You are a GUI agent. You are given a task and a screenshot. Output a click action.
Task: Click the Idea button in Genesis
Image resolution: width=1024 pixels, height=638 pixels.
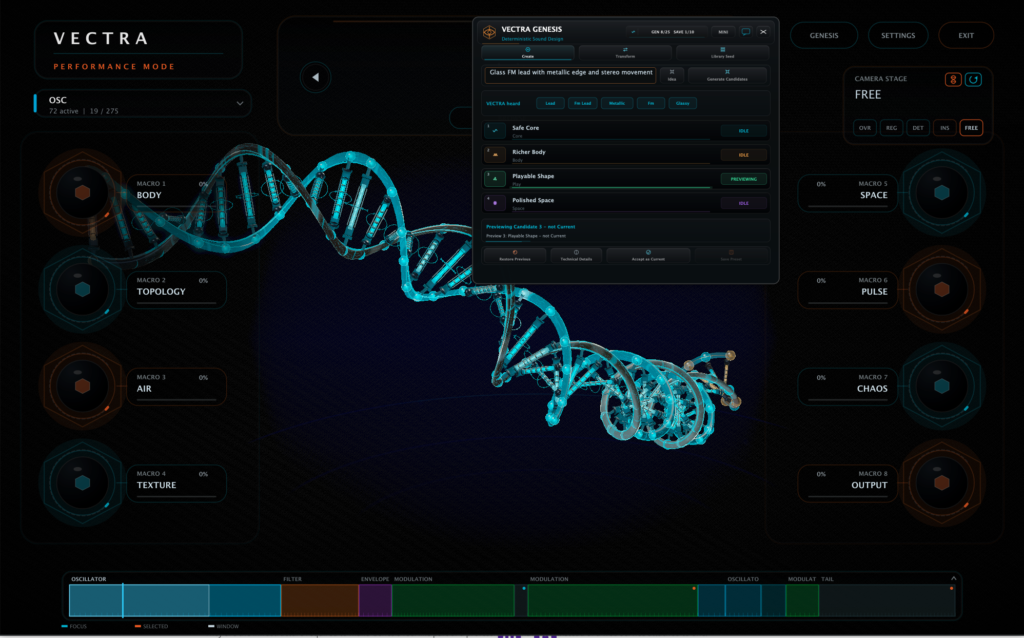pos(671,75)
